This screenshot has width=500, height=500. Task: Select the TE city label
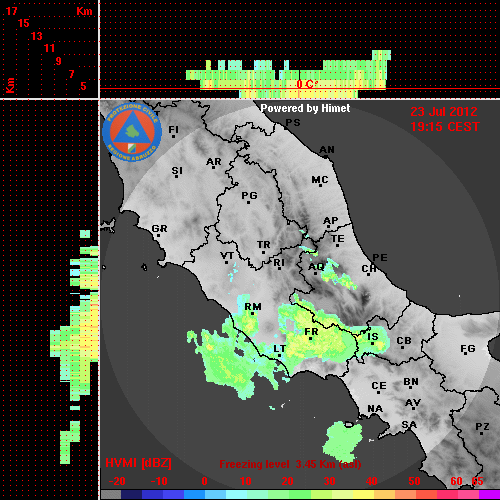[x=338, y=239]
